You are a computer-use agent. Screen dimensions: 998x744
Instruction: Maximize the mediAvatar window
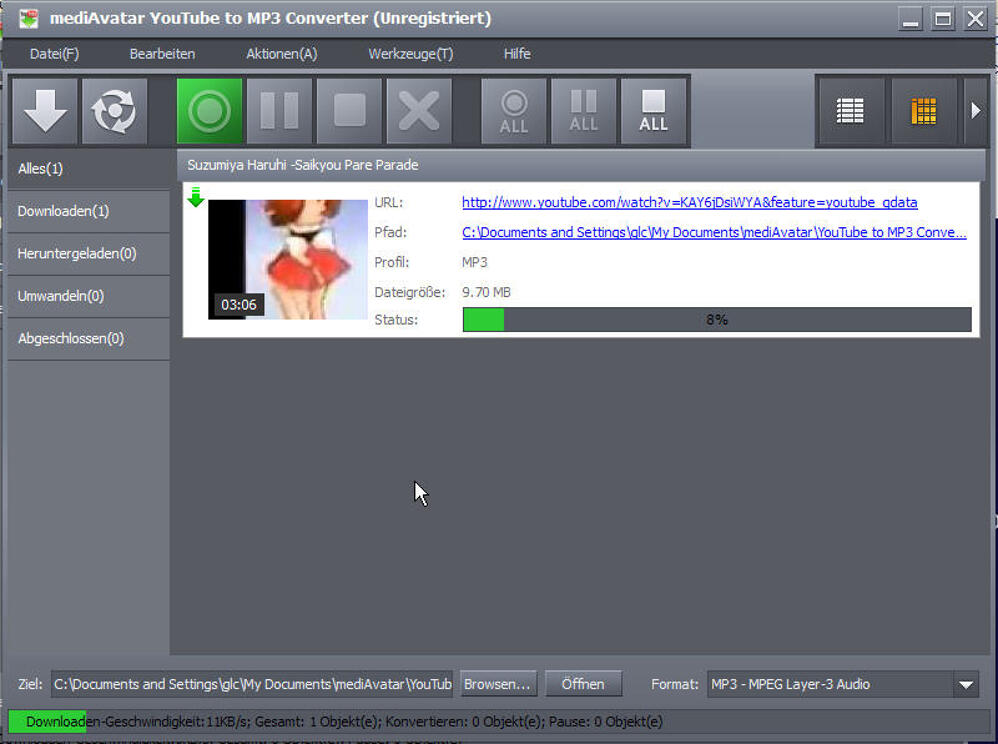[943, 19]
